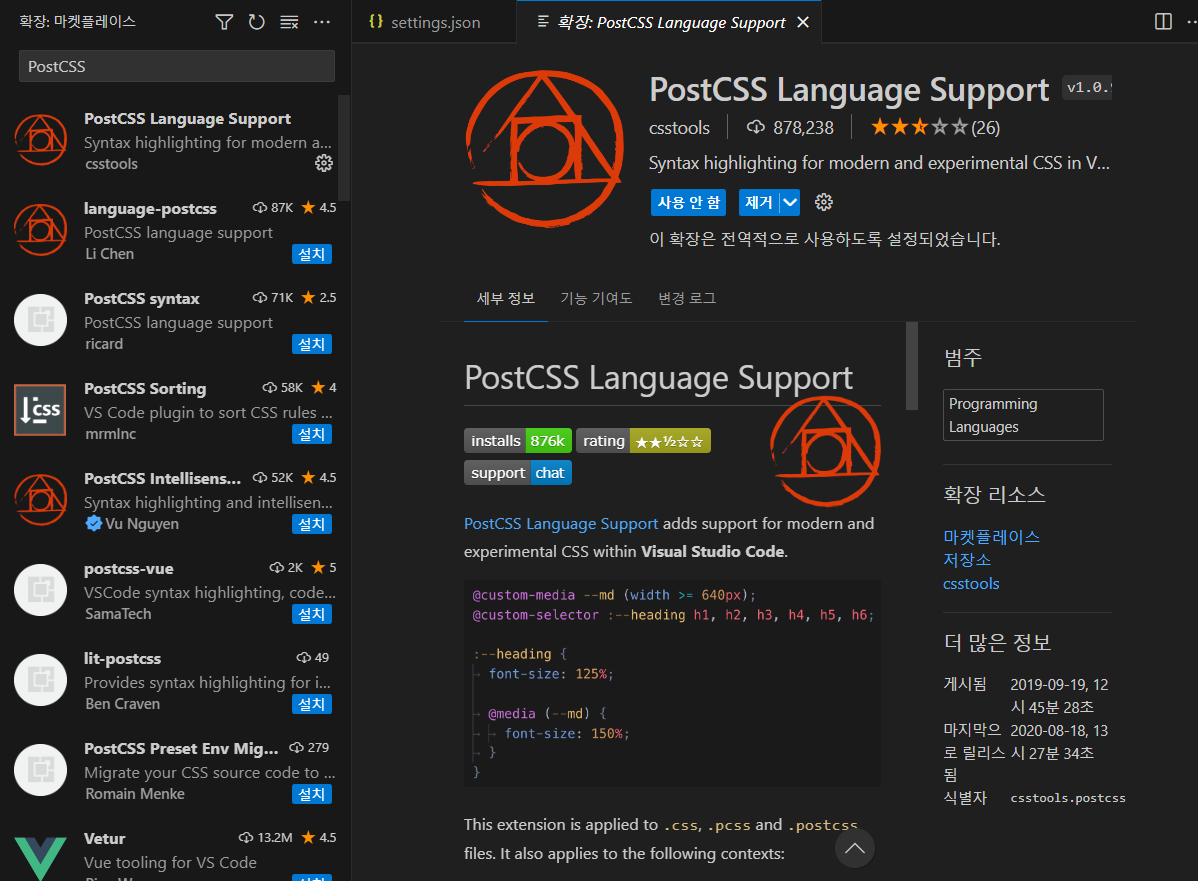Image resolution: width=1198 pixels, height=881 pixels.
Task: Click the 26 ratings star review
Action: [935, 128]
